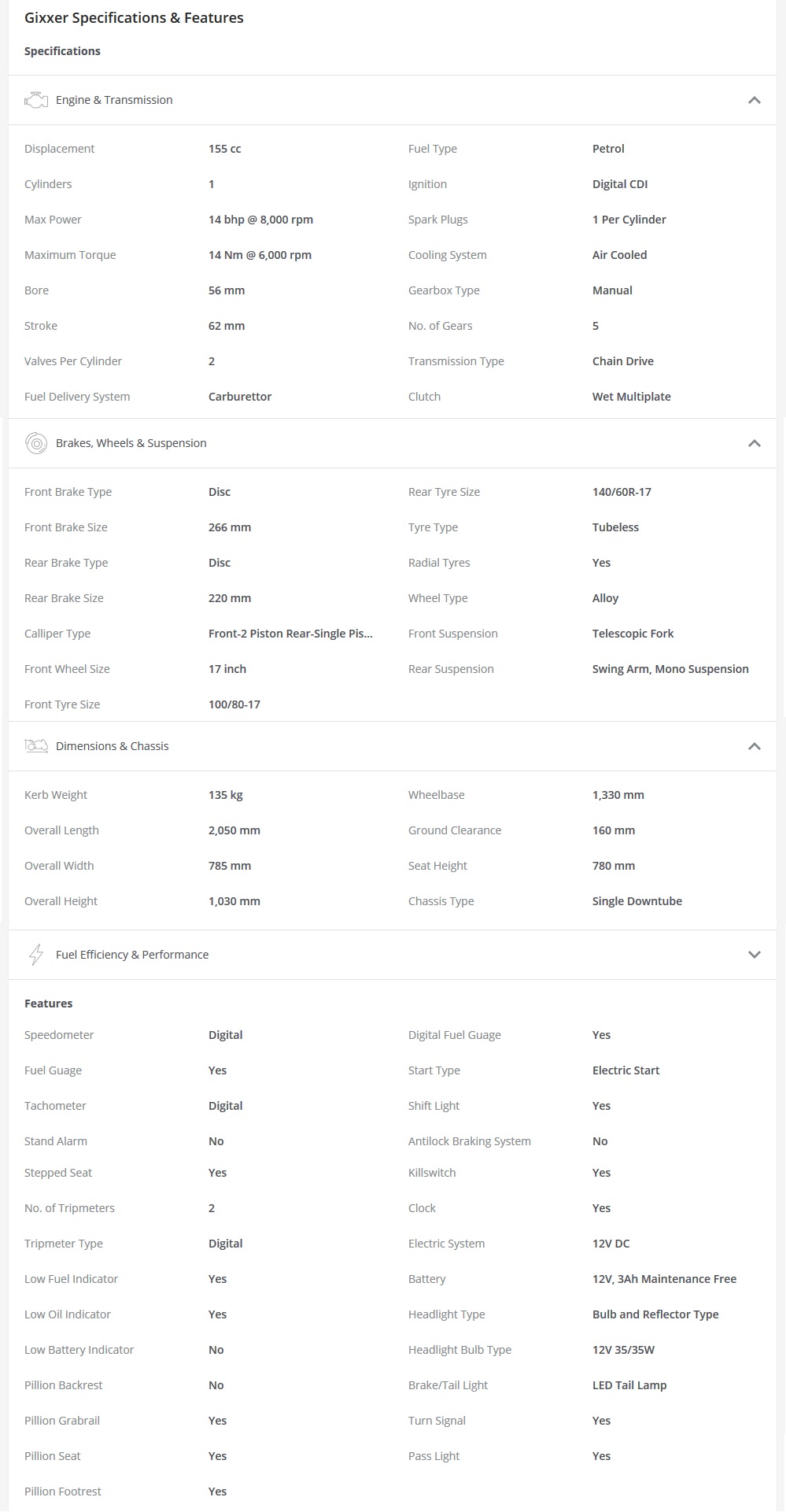Select the 266 mm front brake size

tap(230, 527)
